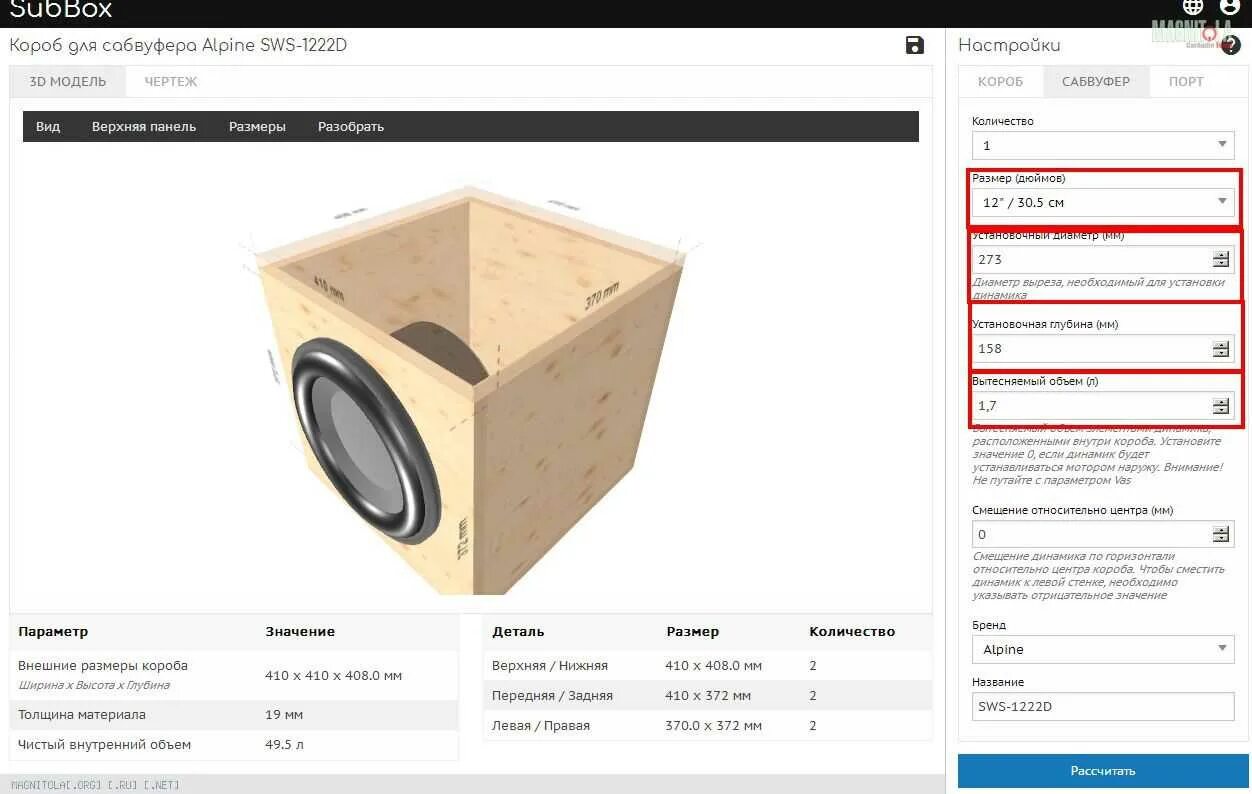Screen dimensions: 1252x794
Task: Click the Передняя / Задняя detail row
Action: click(708, 695)
